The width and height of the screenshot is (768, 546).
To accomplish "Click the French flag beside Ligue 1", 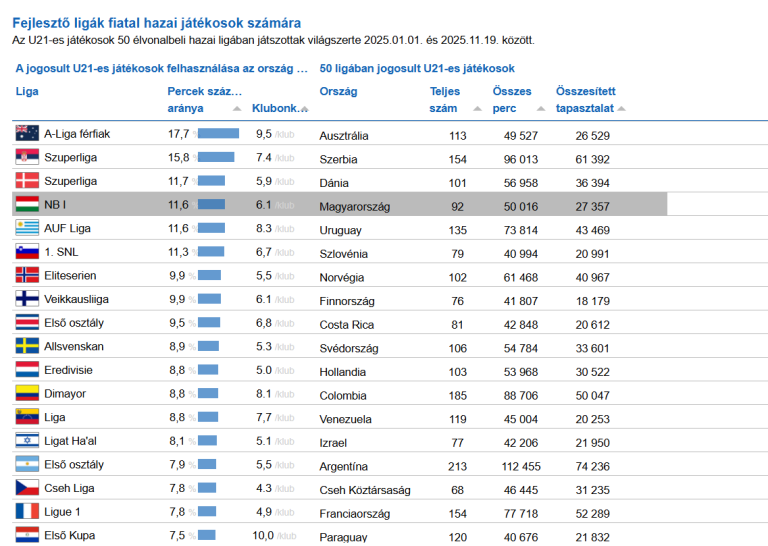I will pos(27,512).
